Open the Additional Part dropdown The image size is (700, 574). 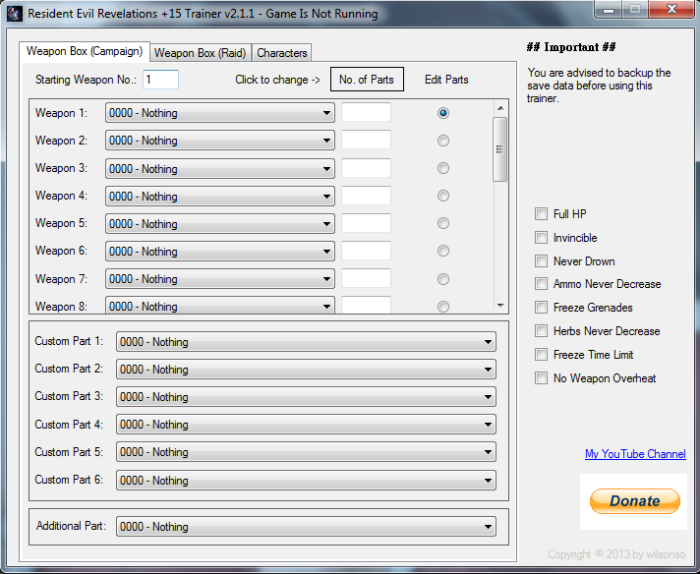point(306,527)
